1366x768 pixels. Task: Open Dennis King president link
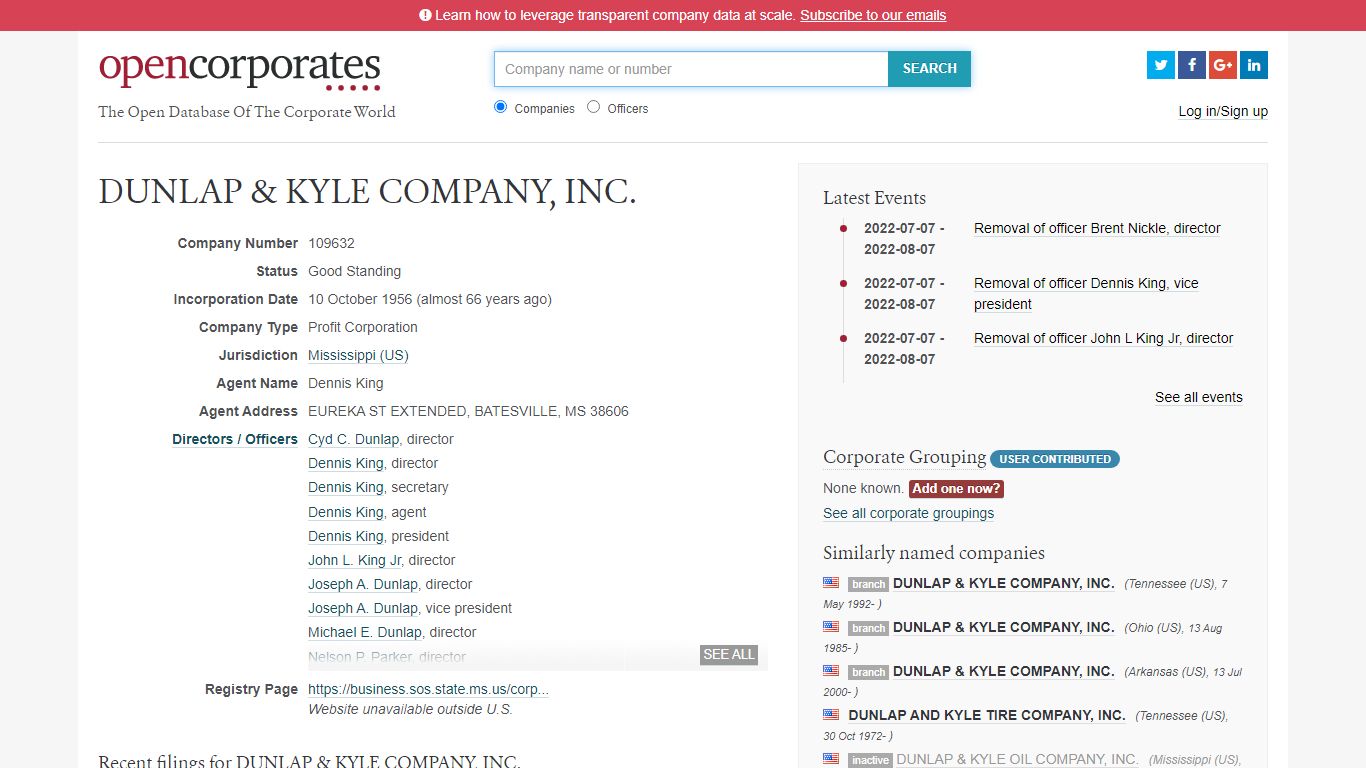[x=346, y=536]
